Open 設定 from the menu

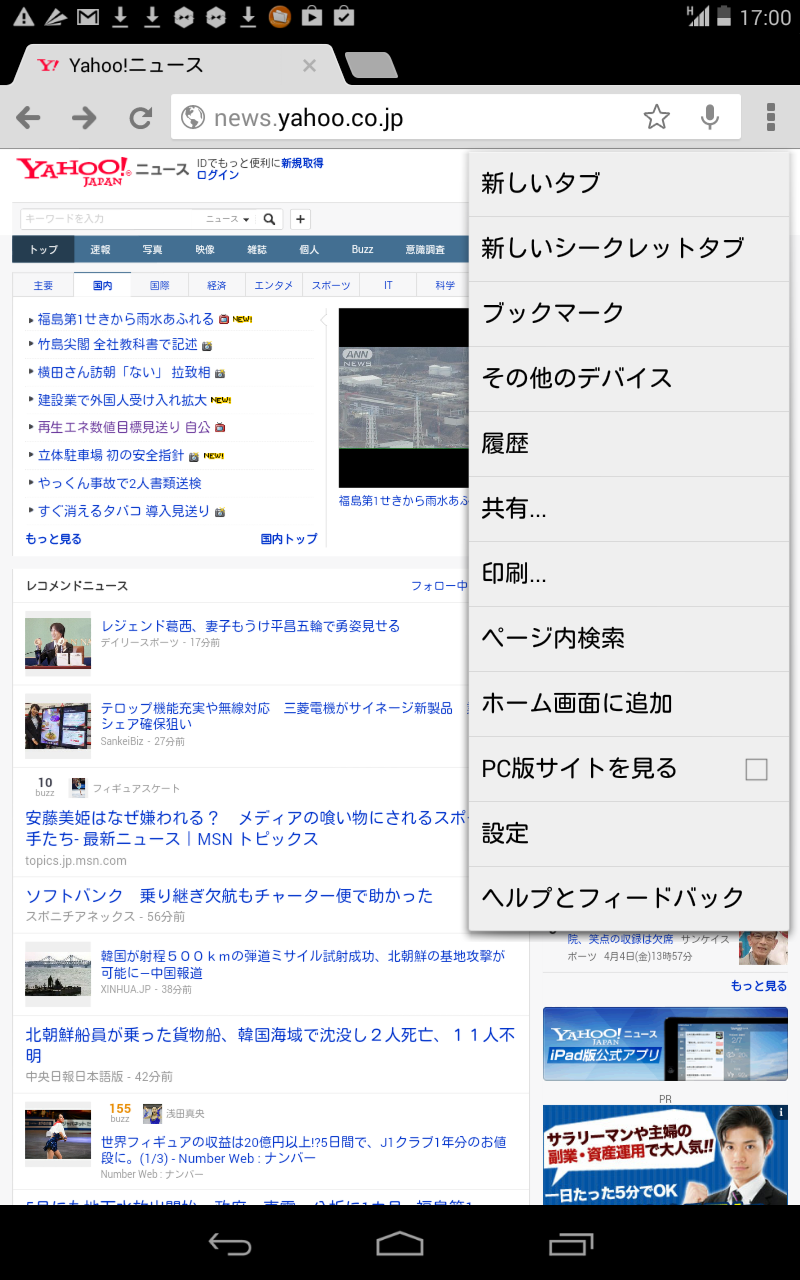click(x=629, y=834)
